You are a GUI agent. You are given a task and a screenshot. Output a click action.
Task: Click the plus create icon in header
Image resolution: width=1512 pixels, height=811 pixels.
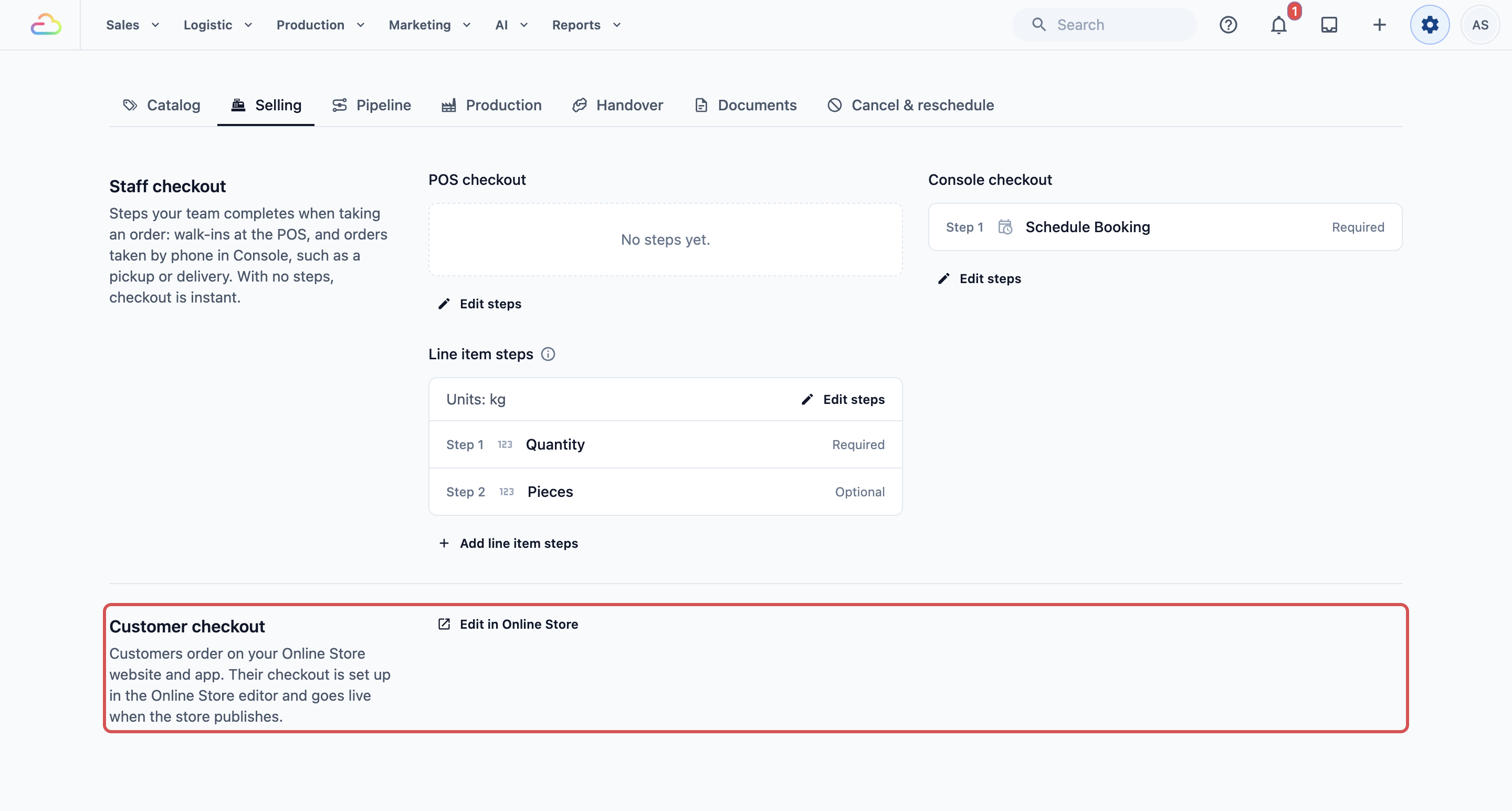tap(1379, 25)
